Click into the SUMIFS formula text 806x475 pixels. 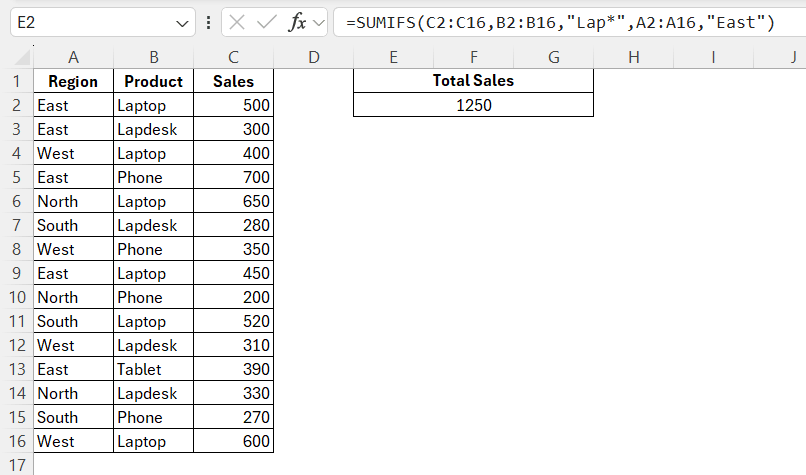tap(560, 22)
